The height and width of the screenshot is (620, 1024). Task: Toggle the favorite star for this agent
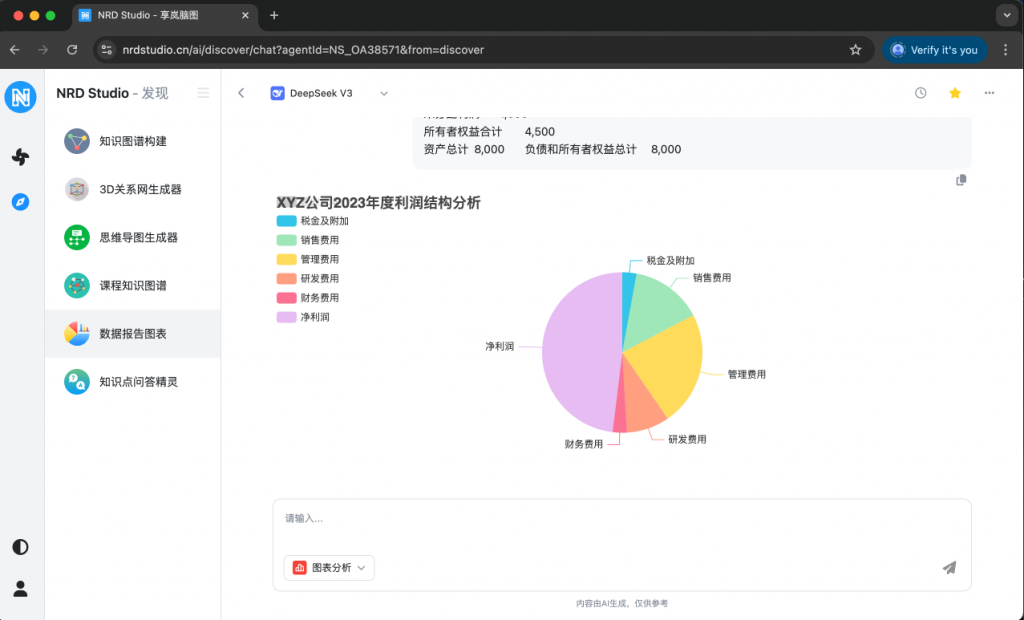[954, 93]
